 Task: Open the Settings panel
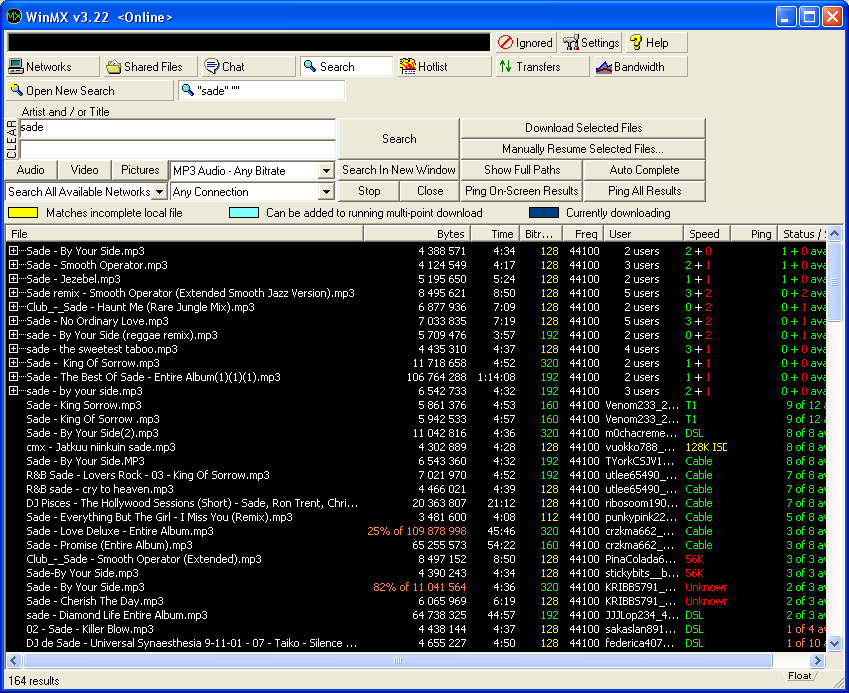click(590, 43)
